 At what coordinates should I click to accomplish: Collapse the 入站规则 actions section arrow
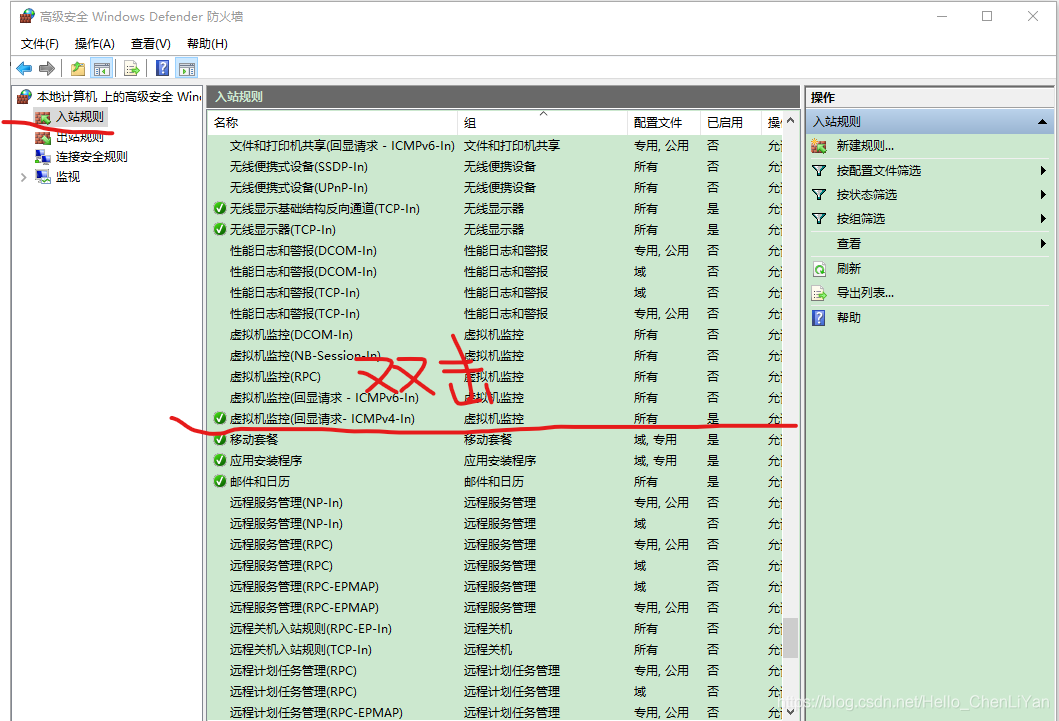pos(1042,122)
